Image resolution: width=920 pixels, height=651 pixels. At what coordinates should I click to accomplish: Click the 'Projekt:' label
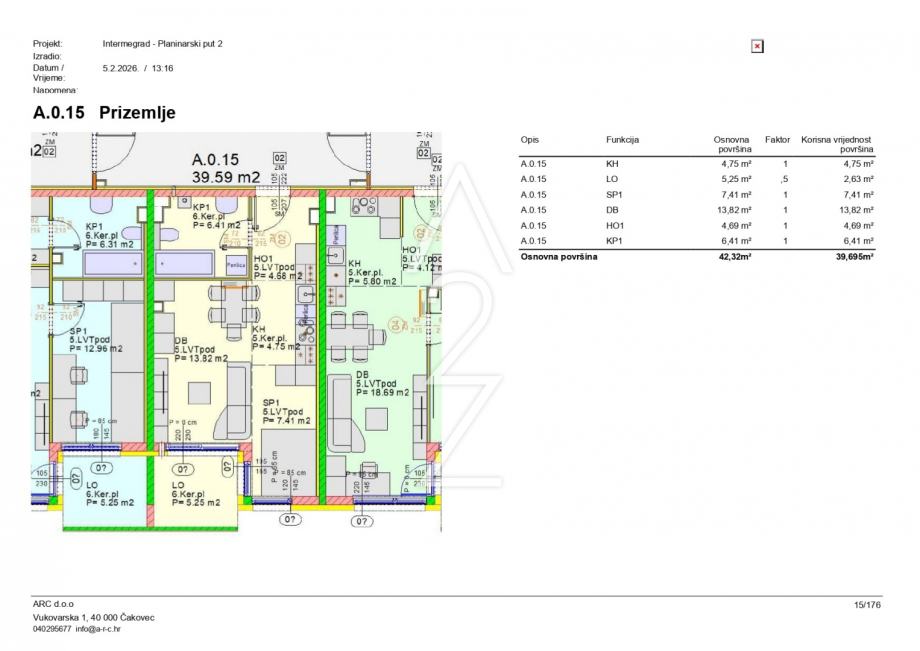[48, 43]
